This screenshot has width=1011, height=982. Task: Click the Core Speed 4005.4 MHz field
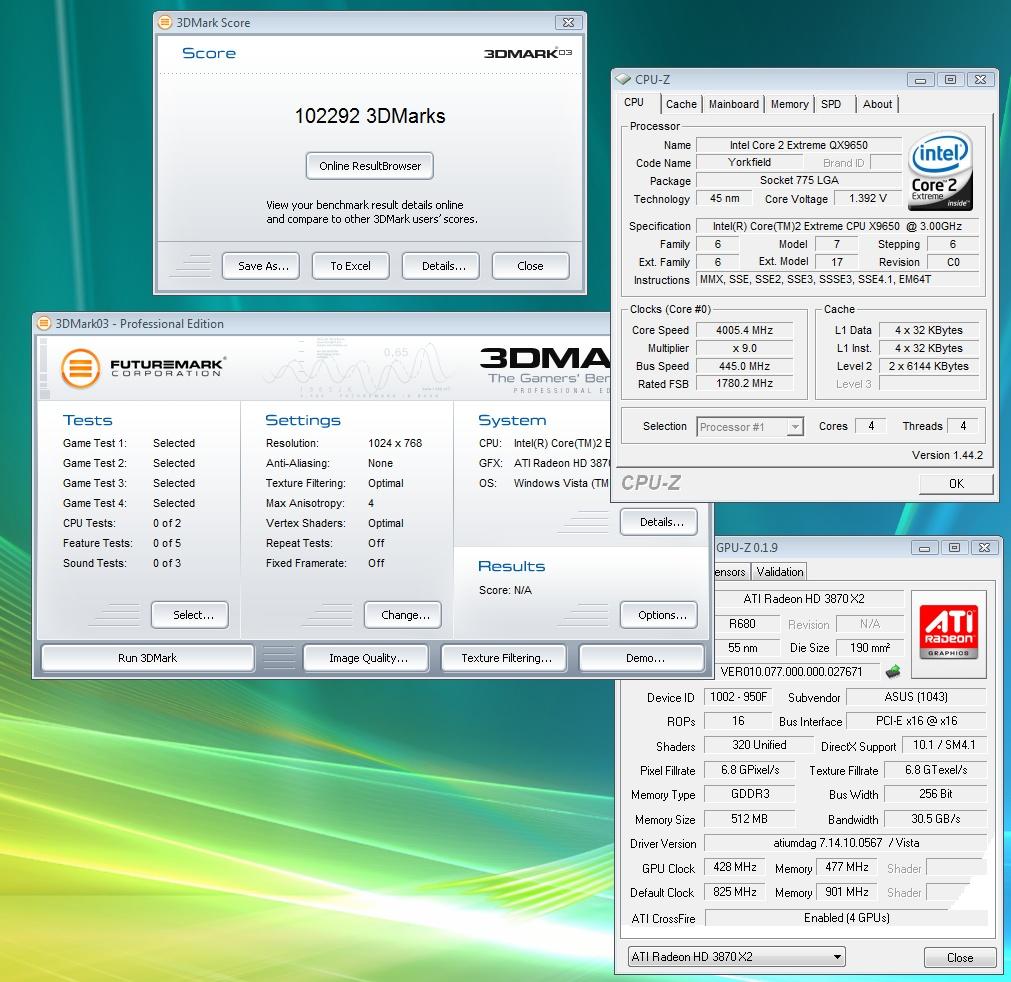click(744, 330)
